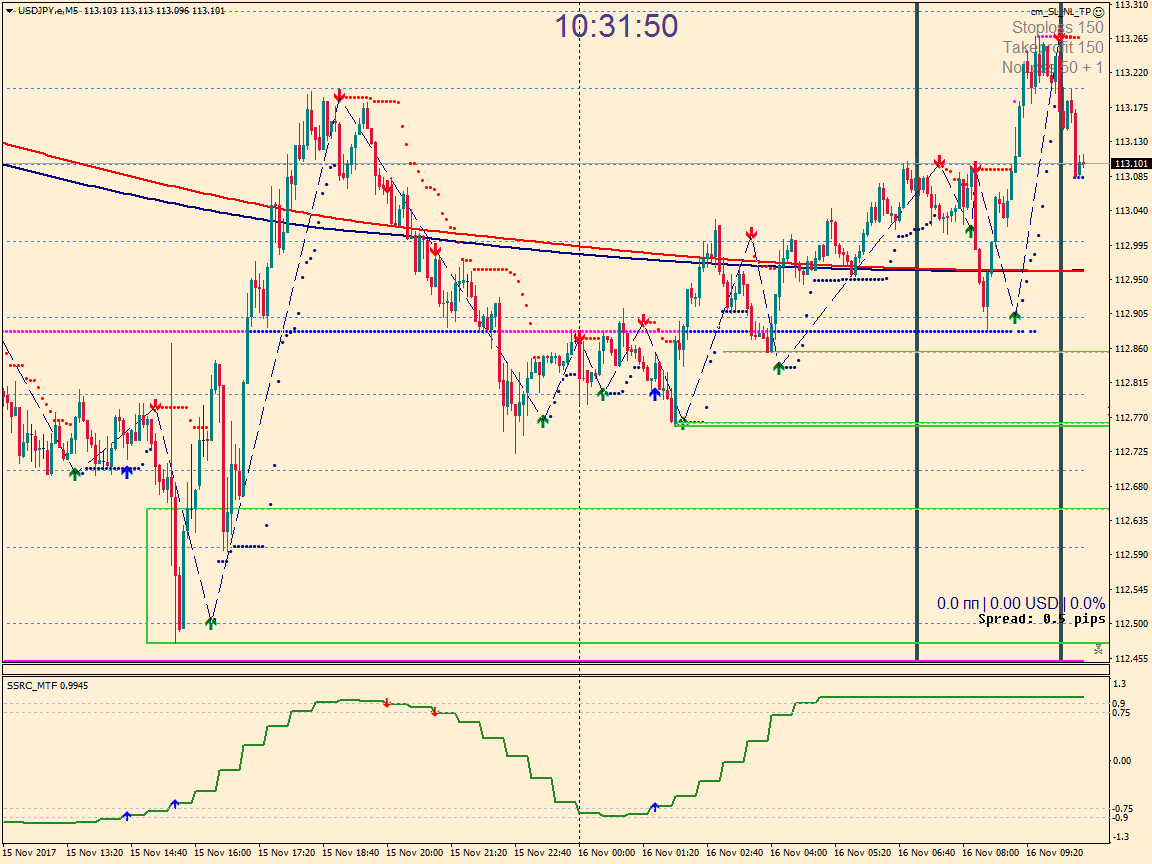Screen dimensions: 1152x864
Task: Click the 15 Nov 2017 date label on time axis
Action: pos(29,853)
